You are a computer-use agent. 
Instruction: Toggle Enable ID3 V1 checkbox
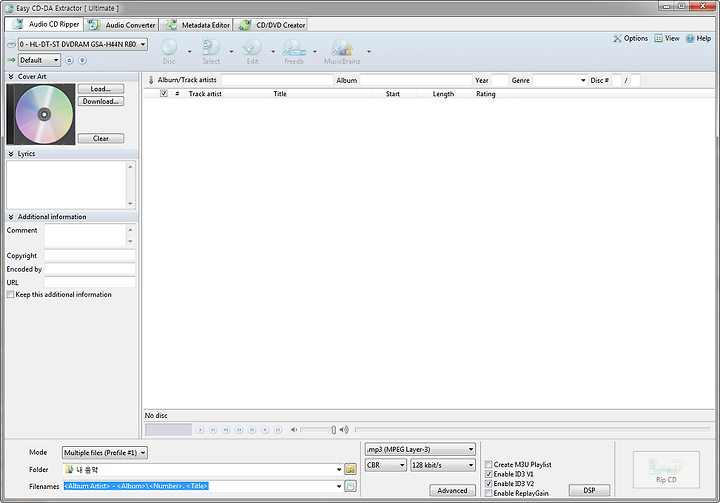pyautogui.click(x=489, y=474)
